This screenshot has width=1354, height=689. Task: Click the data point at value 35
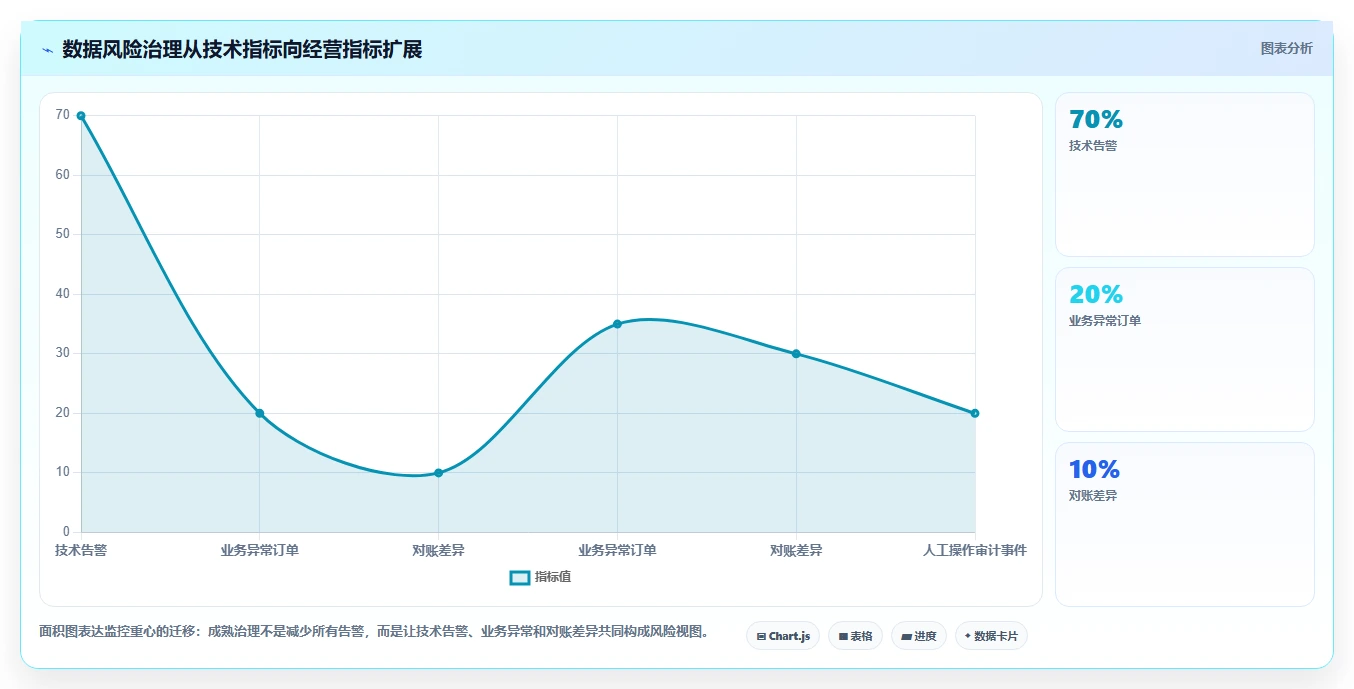pyautogui.click(x=617, y=324)
